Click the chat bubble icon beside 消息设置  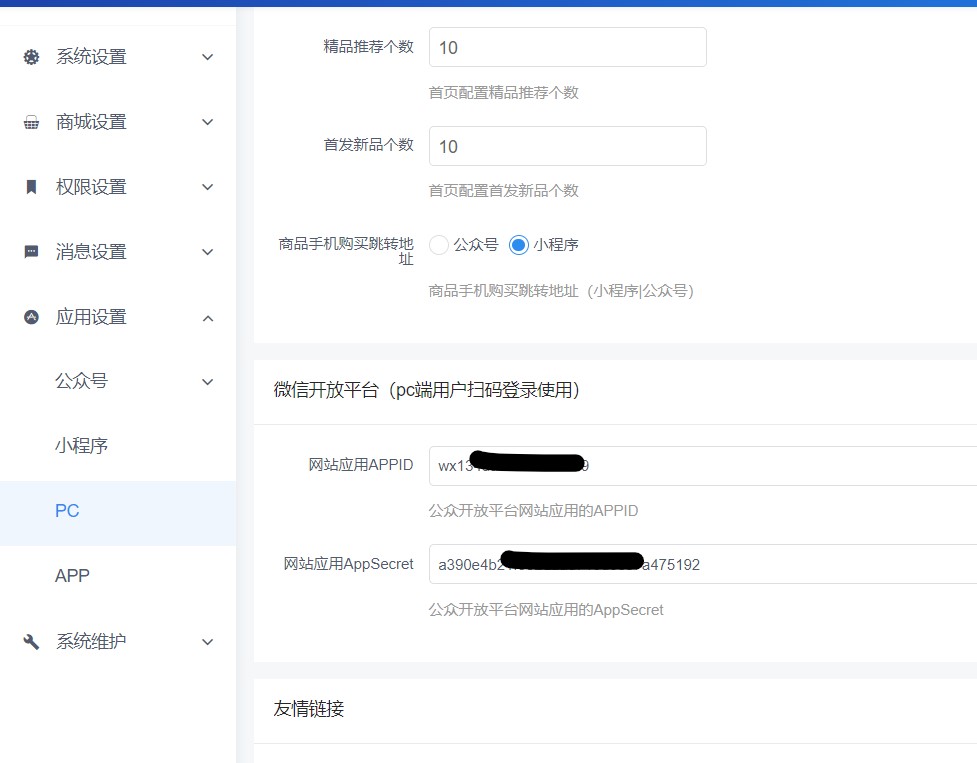[31, 252]
